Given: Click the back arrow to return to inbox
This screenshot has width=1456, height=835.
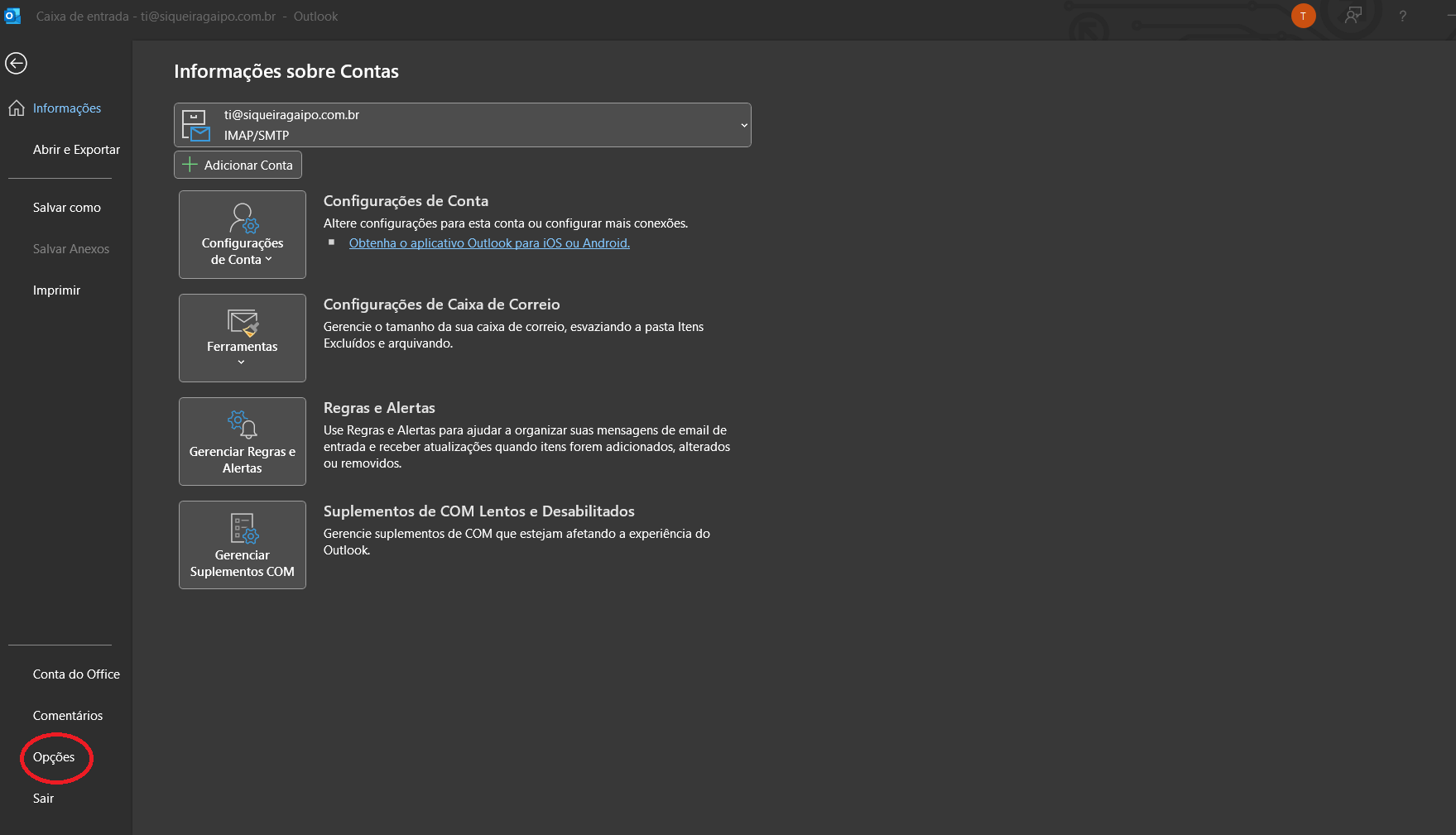Looking at the screenshot, I should tap(16, 64).
